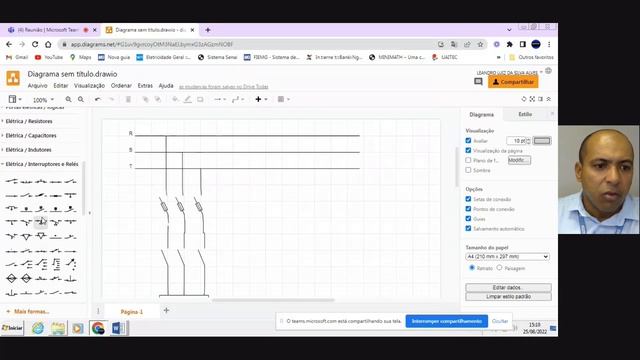Open the connection arrow style dropdown
Viewport: 640px width, 360px height.
[220, 99]
